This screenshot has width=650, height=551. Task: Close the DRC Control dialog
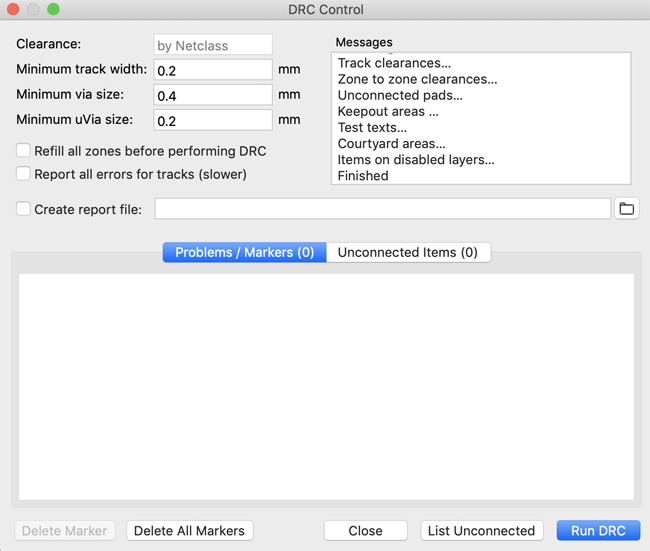coord(366,530)
